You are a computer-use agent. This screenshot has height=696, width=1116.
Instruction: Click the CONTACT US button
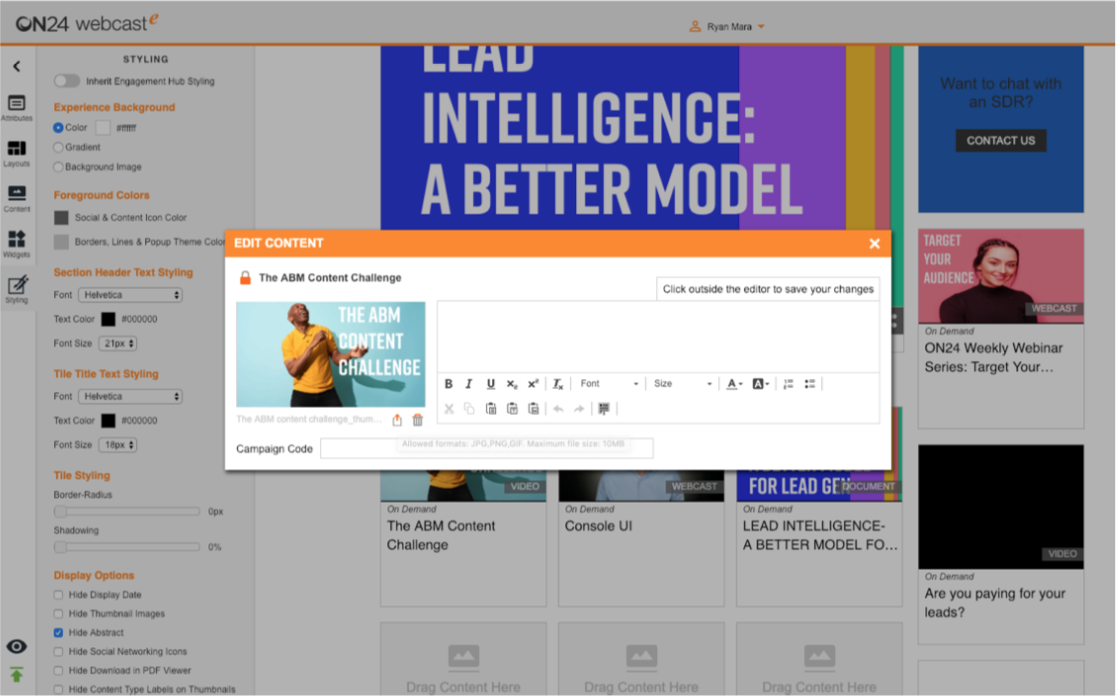pyautogui.click(x=1001, y=141)
